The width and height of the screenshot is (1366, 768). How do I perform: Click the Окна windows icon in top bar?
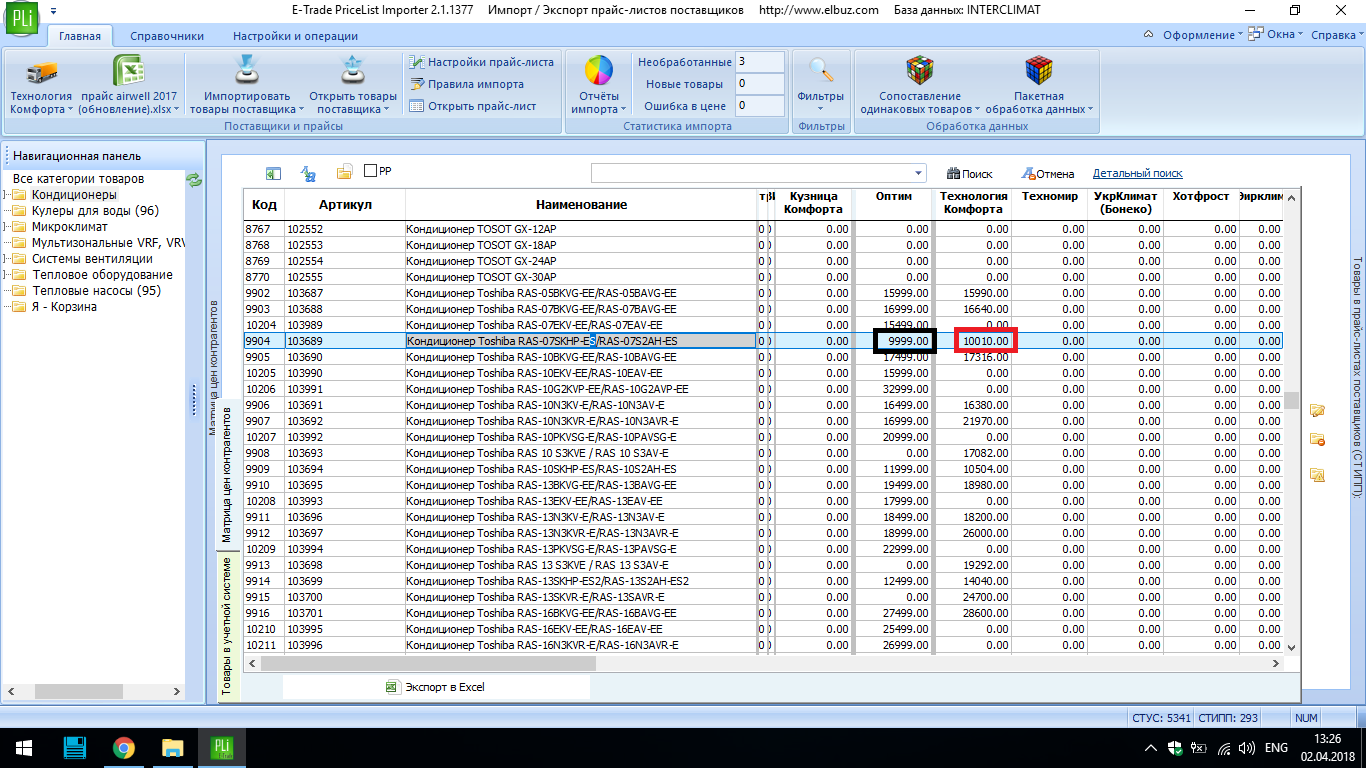(1256, 35)
